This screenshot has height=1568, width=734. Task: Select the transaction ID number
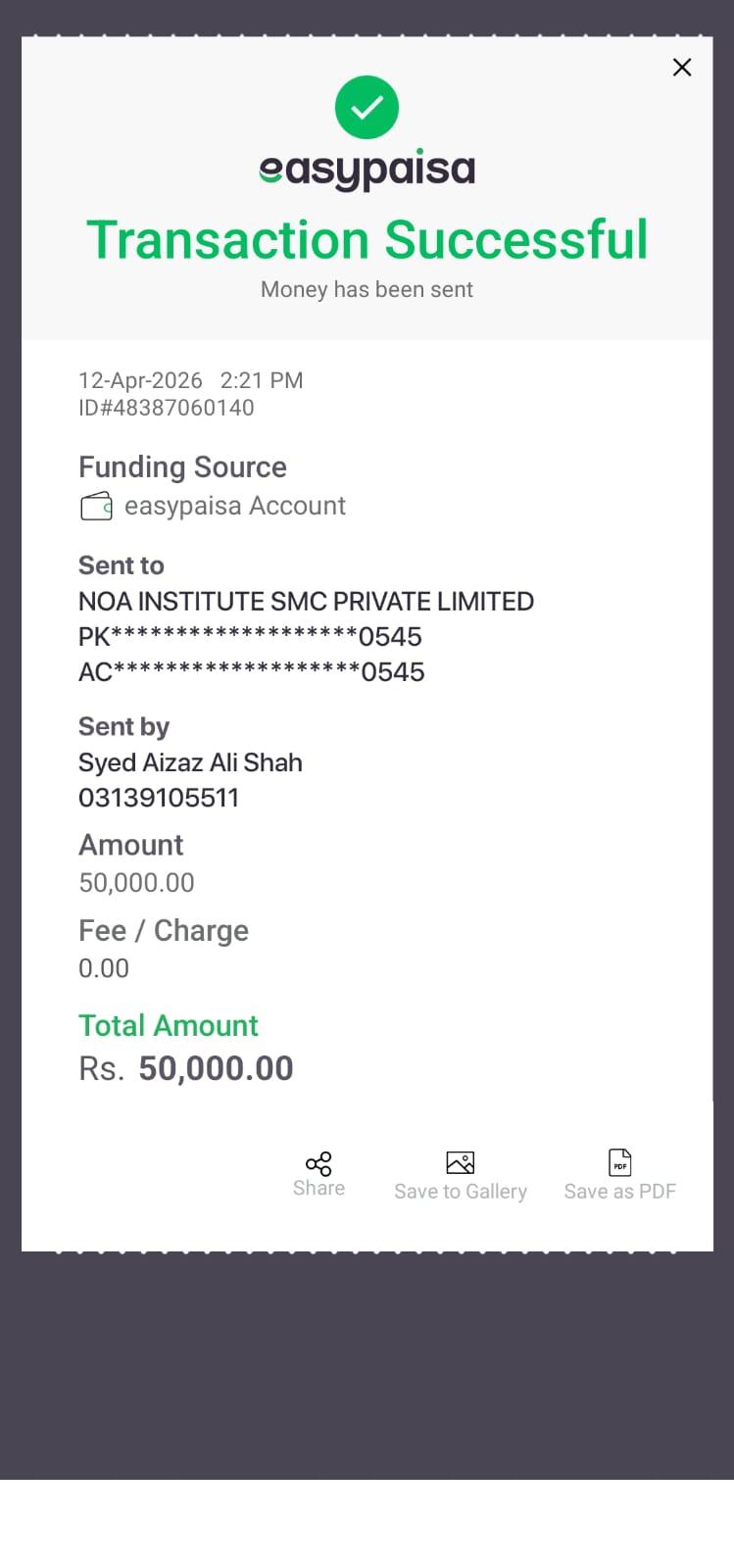(x=167, y=408)
